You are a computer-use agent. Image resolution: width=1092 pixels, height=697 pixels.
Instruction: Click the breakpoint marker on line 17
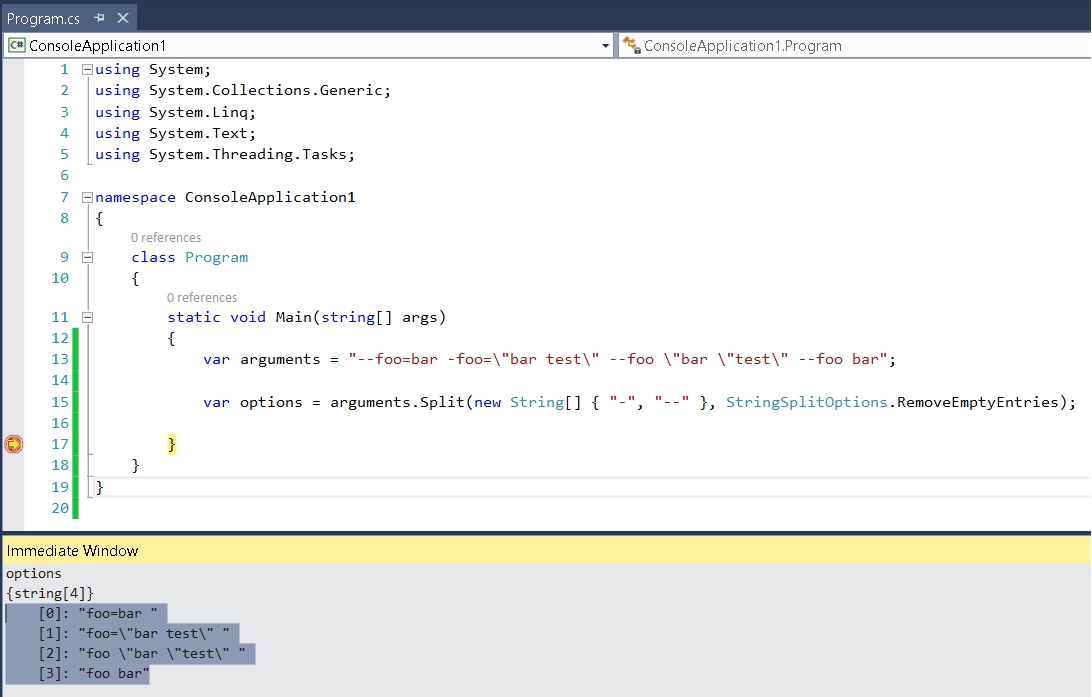tap(14, 444)
